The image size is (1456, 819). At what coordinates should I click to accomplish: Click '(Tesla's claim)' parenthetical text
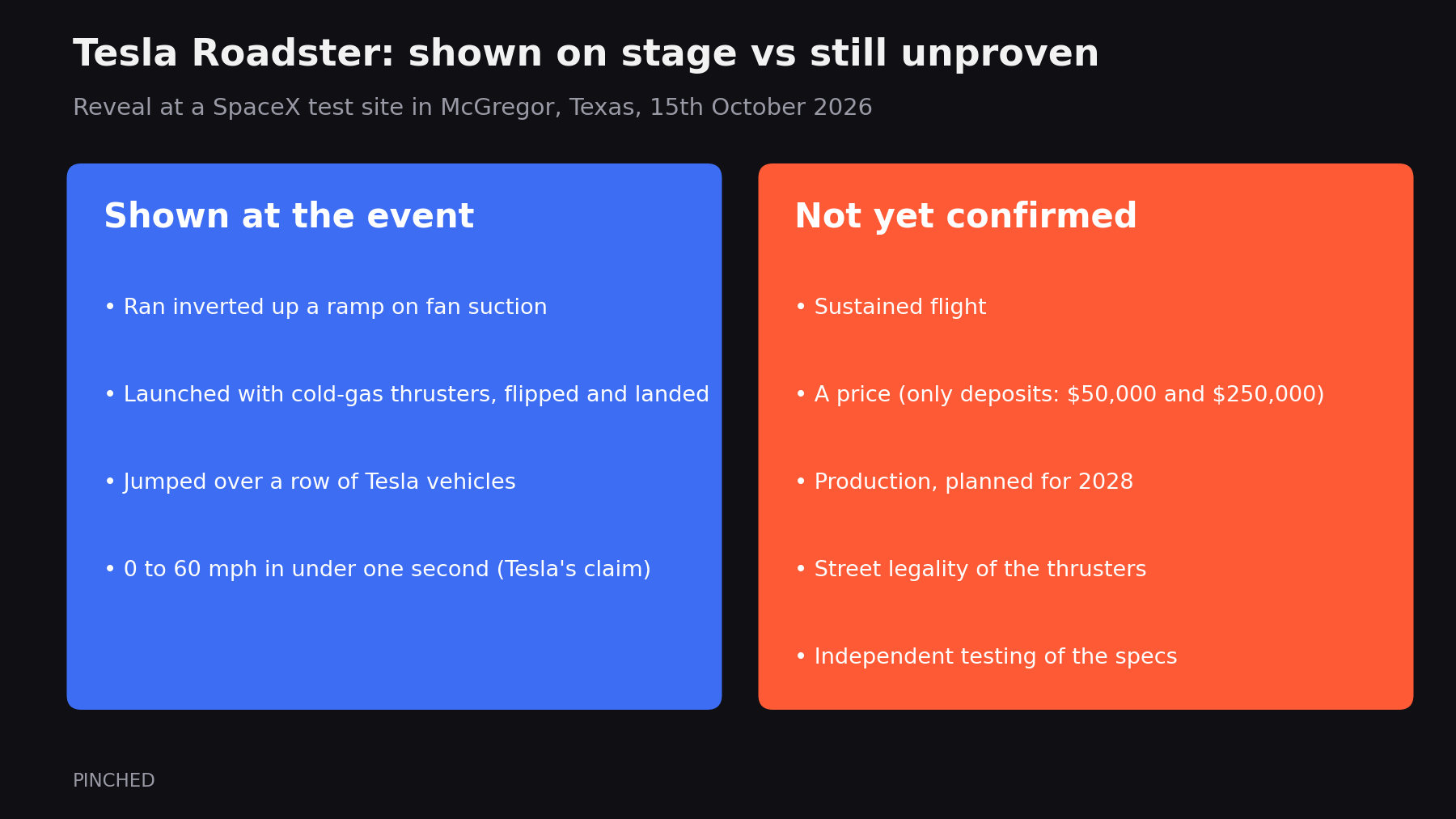tap(574, 570)
